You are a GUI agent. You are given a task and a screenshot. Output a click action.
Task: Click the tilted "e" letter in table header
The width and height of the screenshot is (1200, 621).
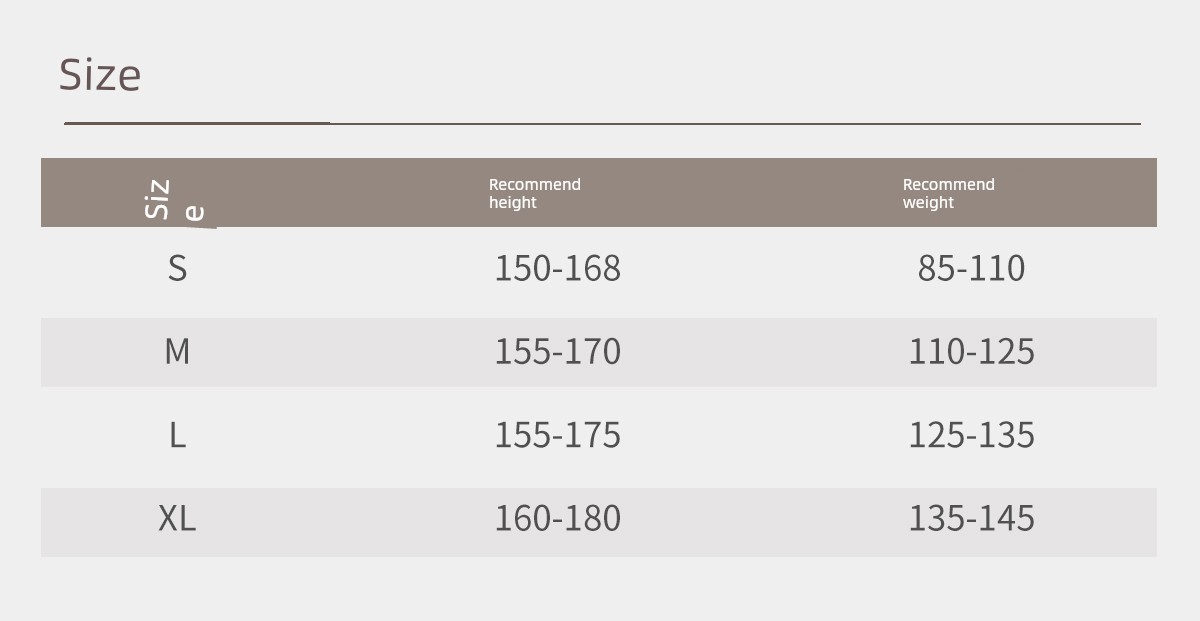(x=195, y=213)
